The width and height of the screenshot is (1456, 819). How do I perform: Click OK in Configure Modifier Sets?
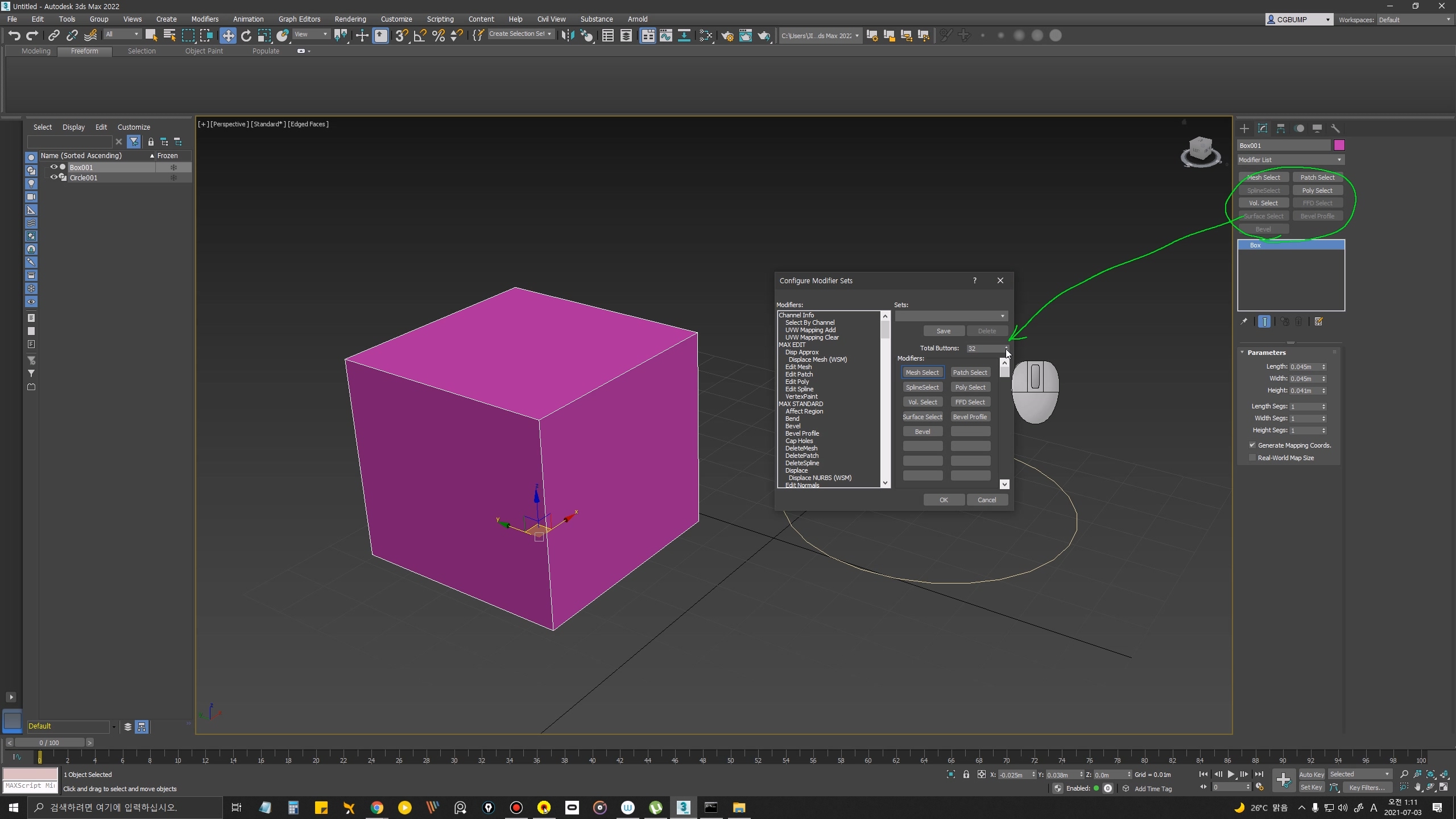coord(943,500)
